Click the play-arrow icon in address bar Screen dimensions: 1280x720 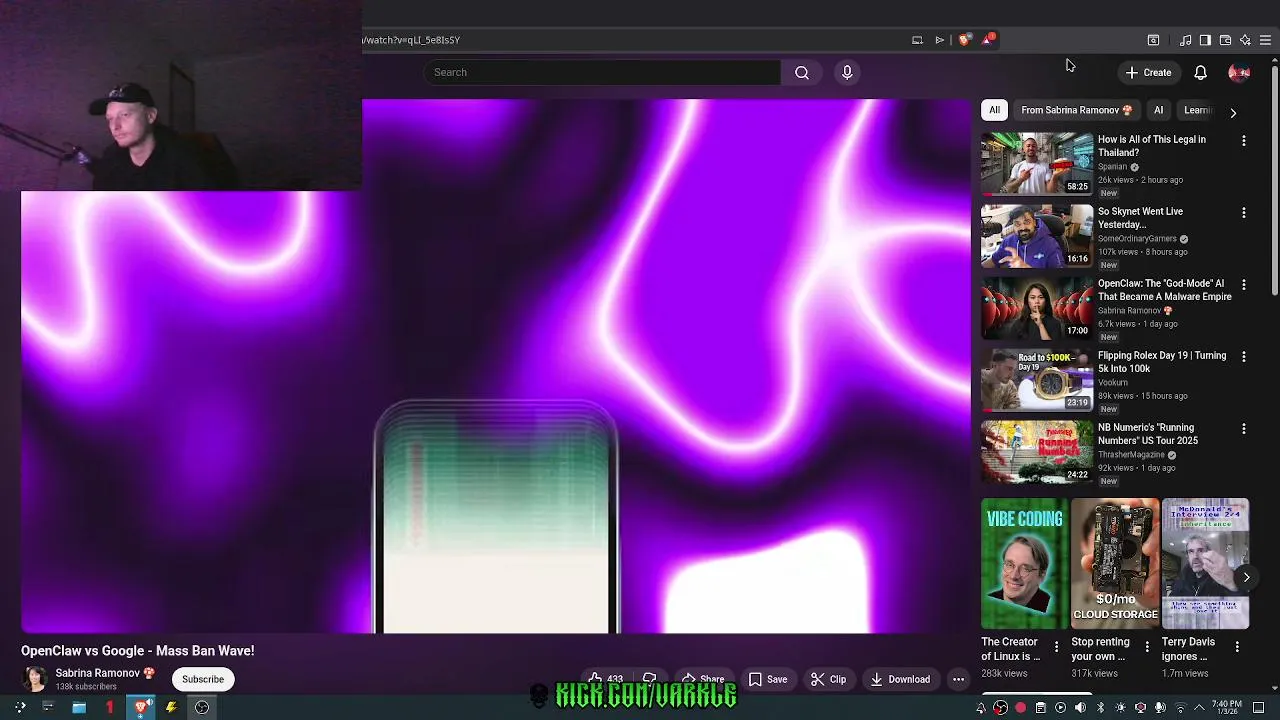pyautogui.click(x=940, y=40)
